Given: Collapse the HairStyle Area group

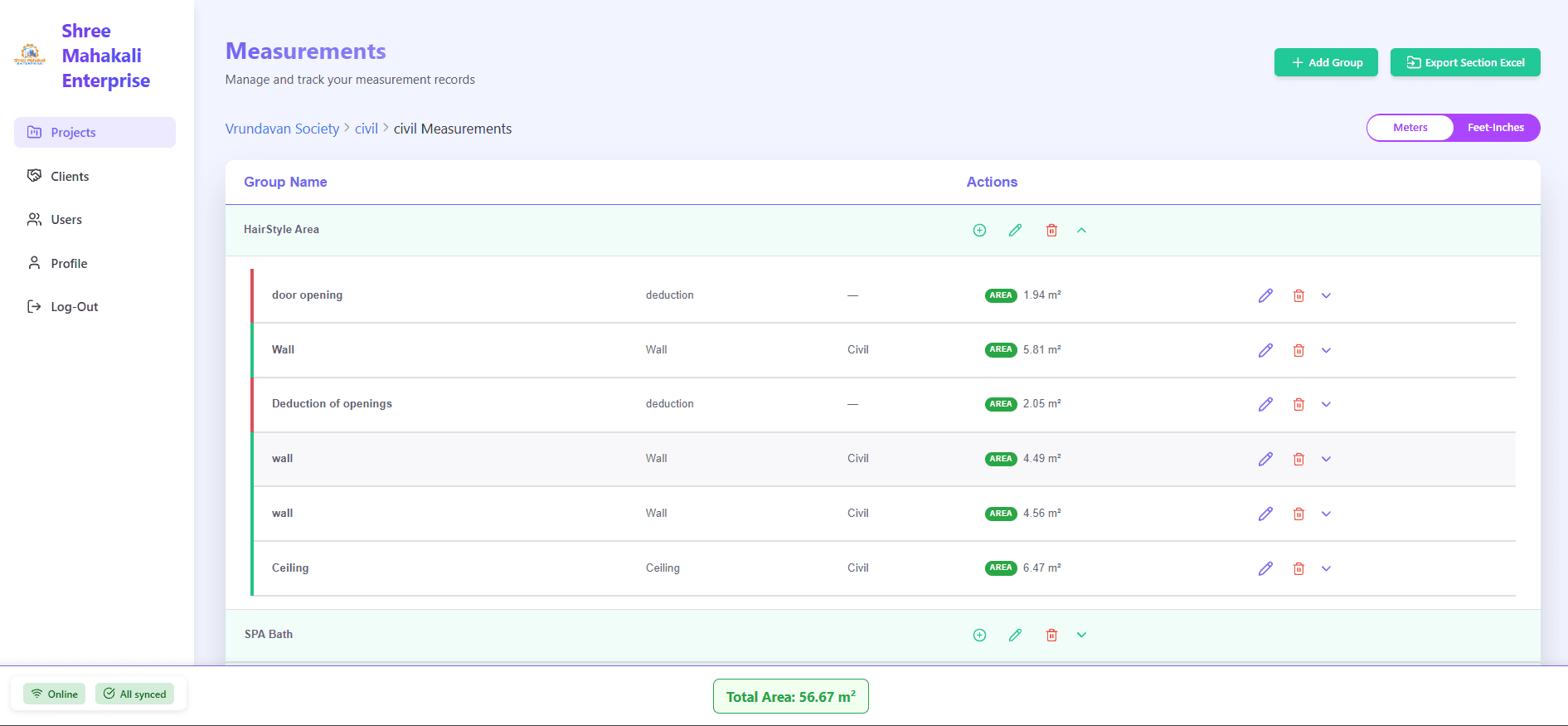Looking at the screenshot, I should 1081,231.
